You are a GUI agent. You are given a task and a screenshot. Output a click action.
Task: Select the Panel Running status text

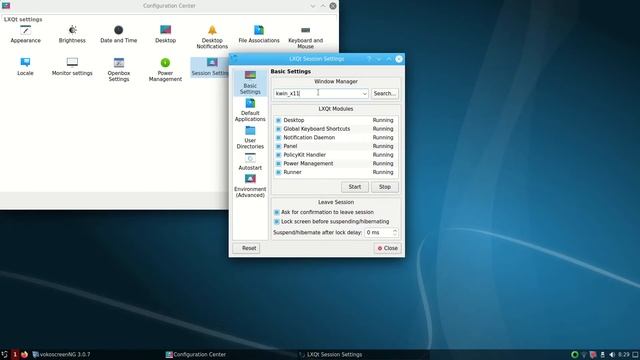tap(383, 146)
